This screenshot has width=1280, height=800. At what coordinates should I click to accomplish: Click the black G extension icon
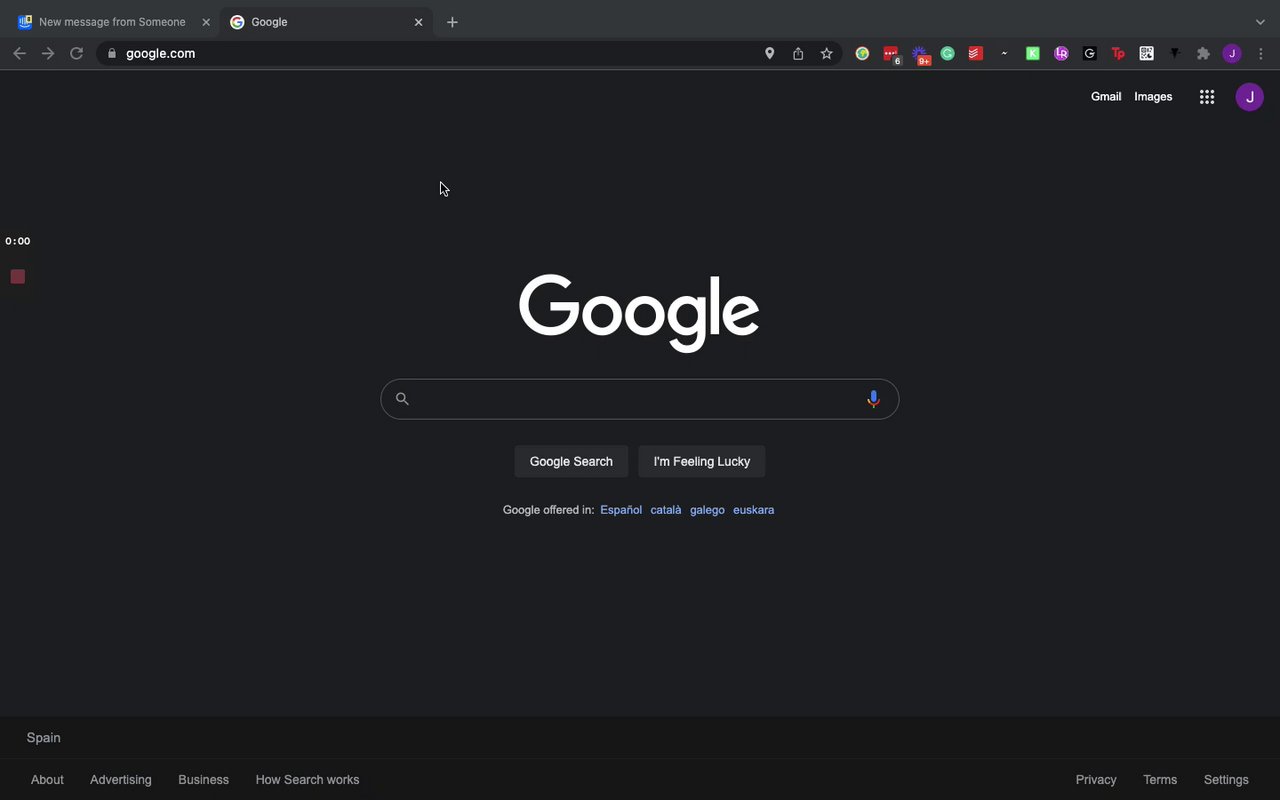[1090, 54]
